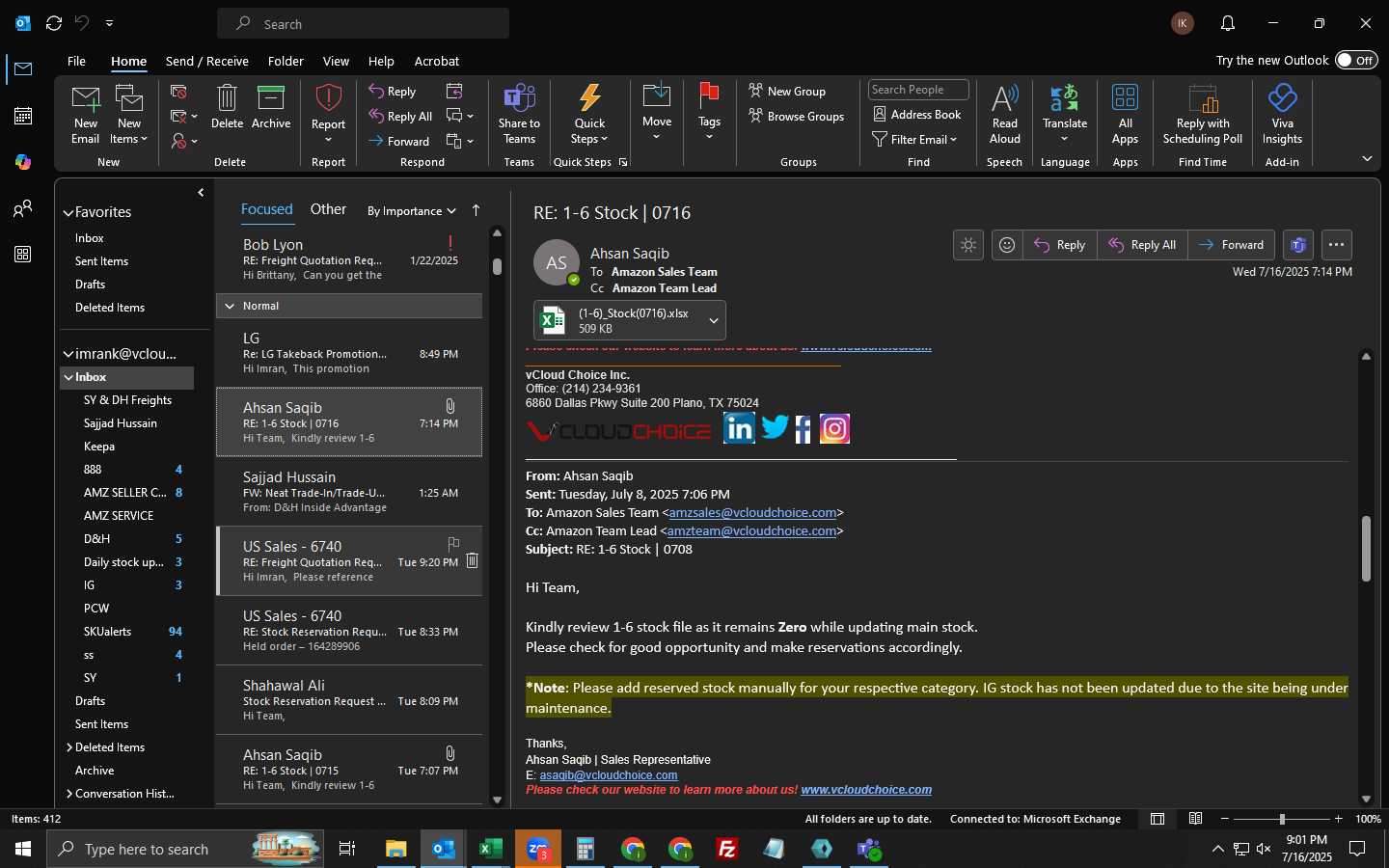Reply with Scheduling Poll
The height and width of the screenshot is (868, 1389).
pyautogui.click(x=1203, y=114)
